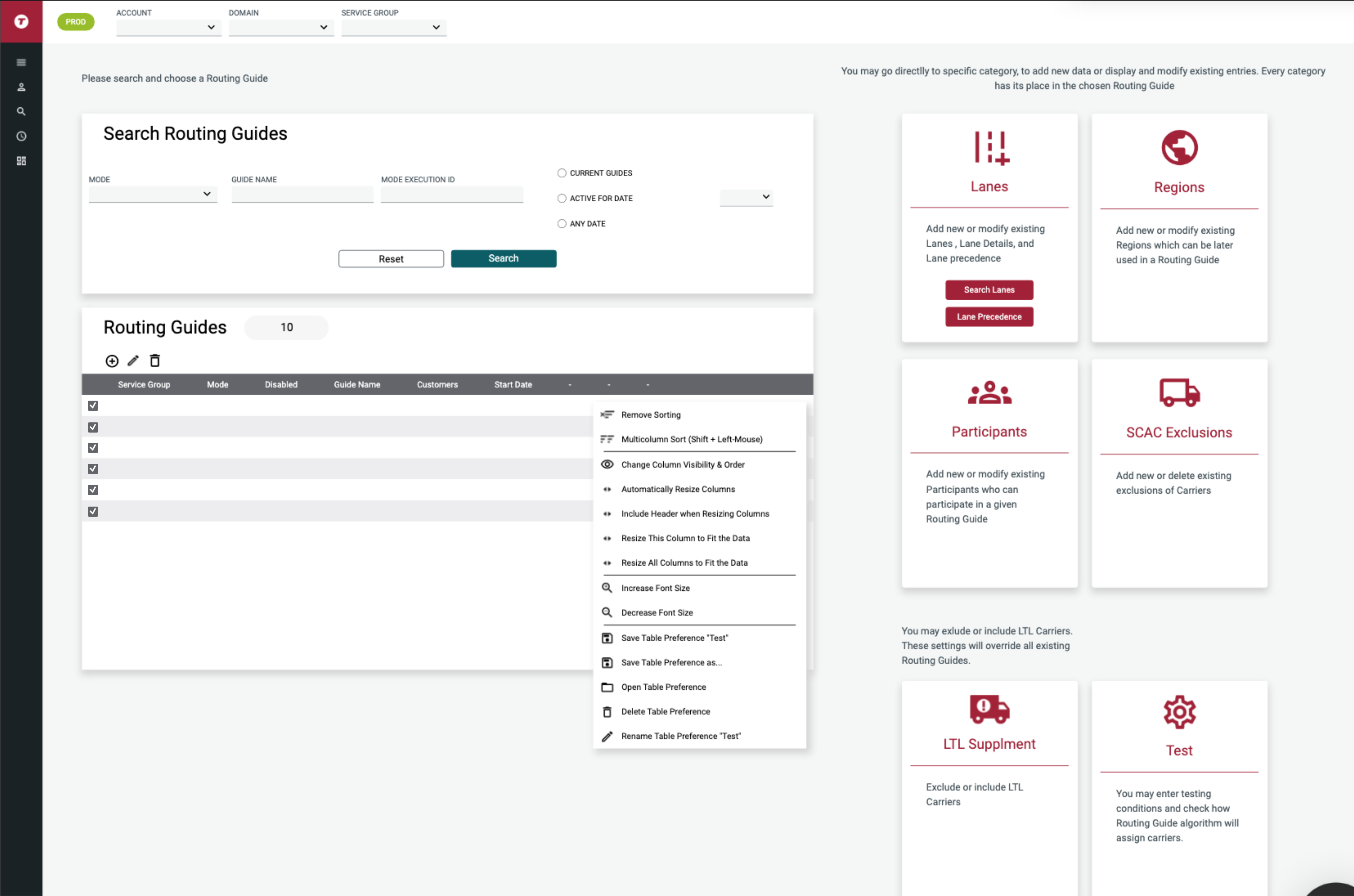Viewport: 1354px width, 896px height.
Task: Click the app logo at top left
Action: coord(21,22)
